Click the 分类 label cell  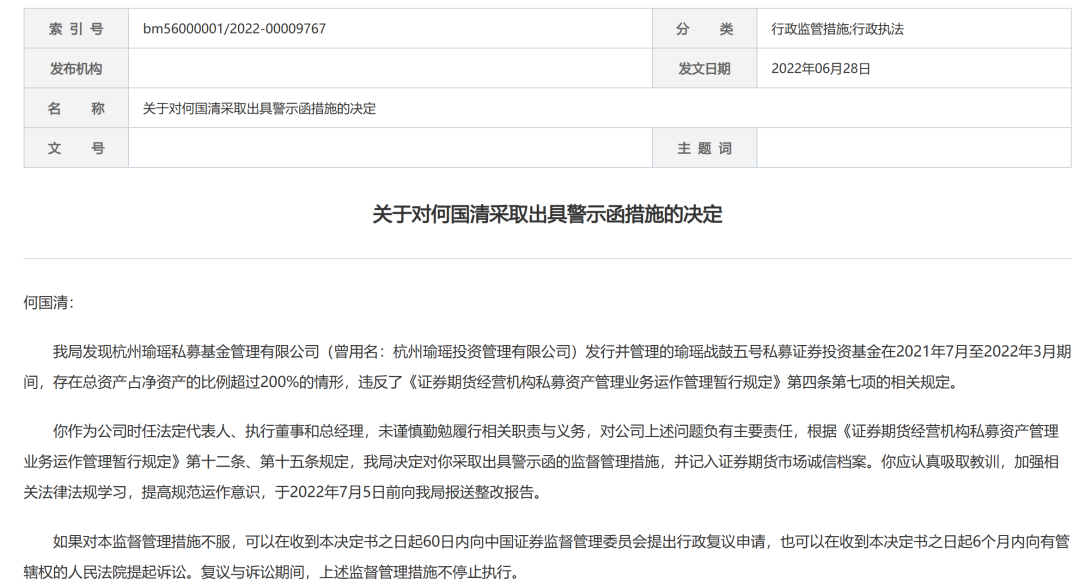(x=704, y=29)
